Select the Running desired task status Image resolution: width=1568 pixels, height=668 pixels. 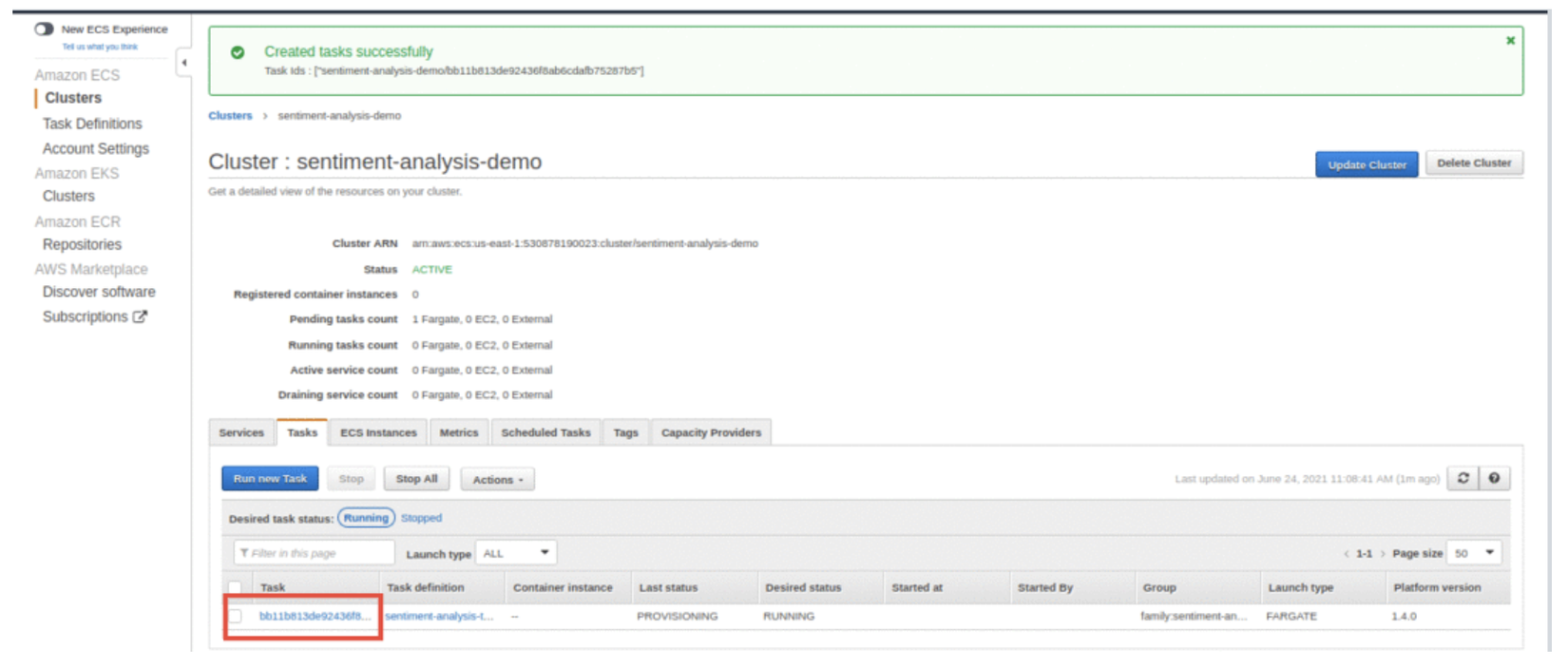tap(366, 518)
